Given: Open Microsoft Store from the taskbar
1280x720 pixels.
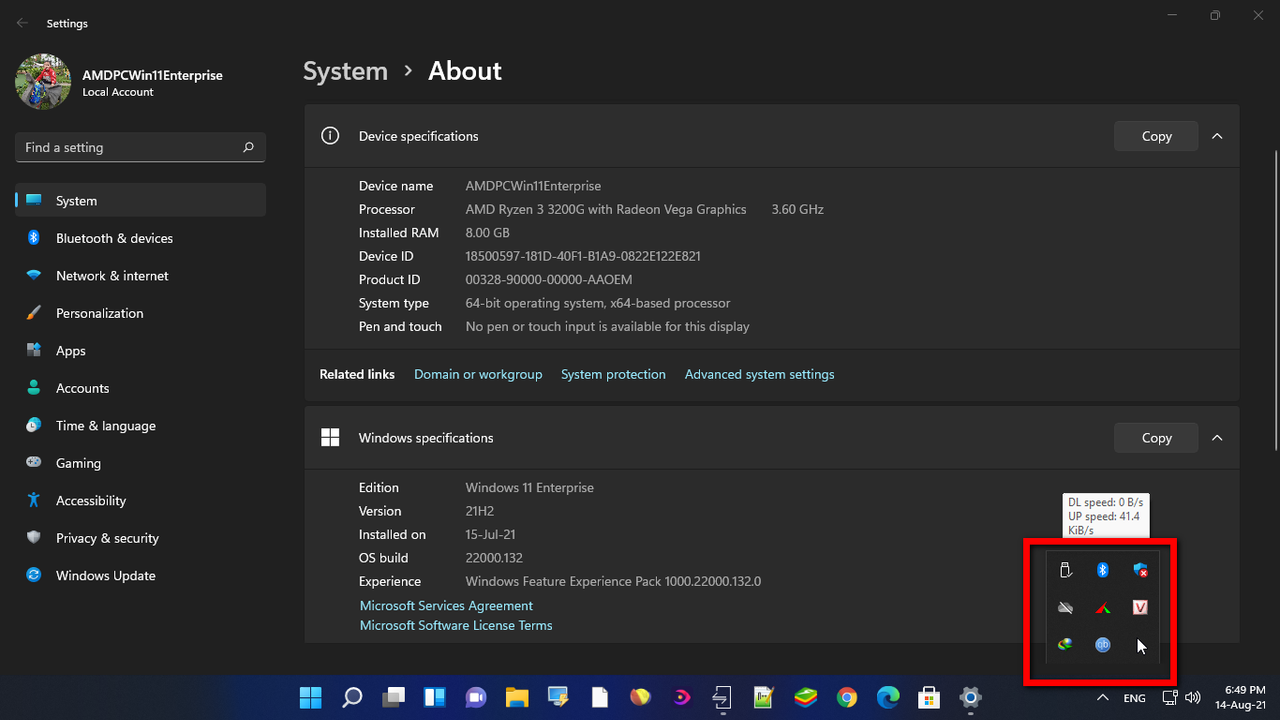Looking at the screenshot, I should (x=929, y=697).
